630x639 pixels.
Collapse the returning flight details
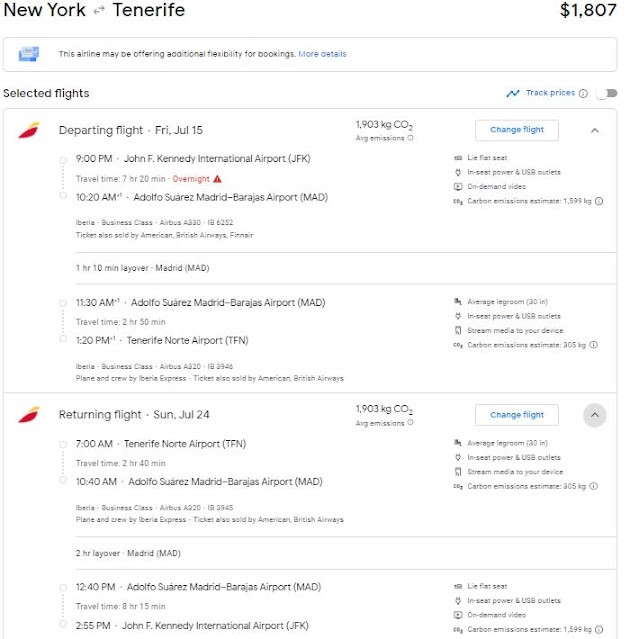pyautogui.click(x=594, y=414)
